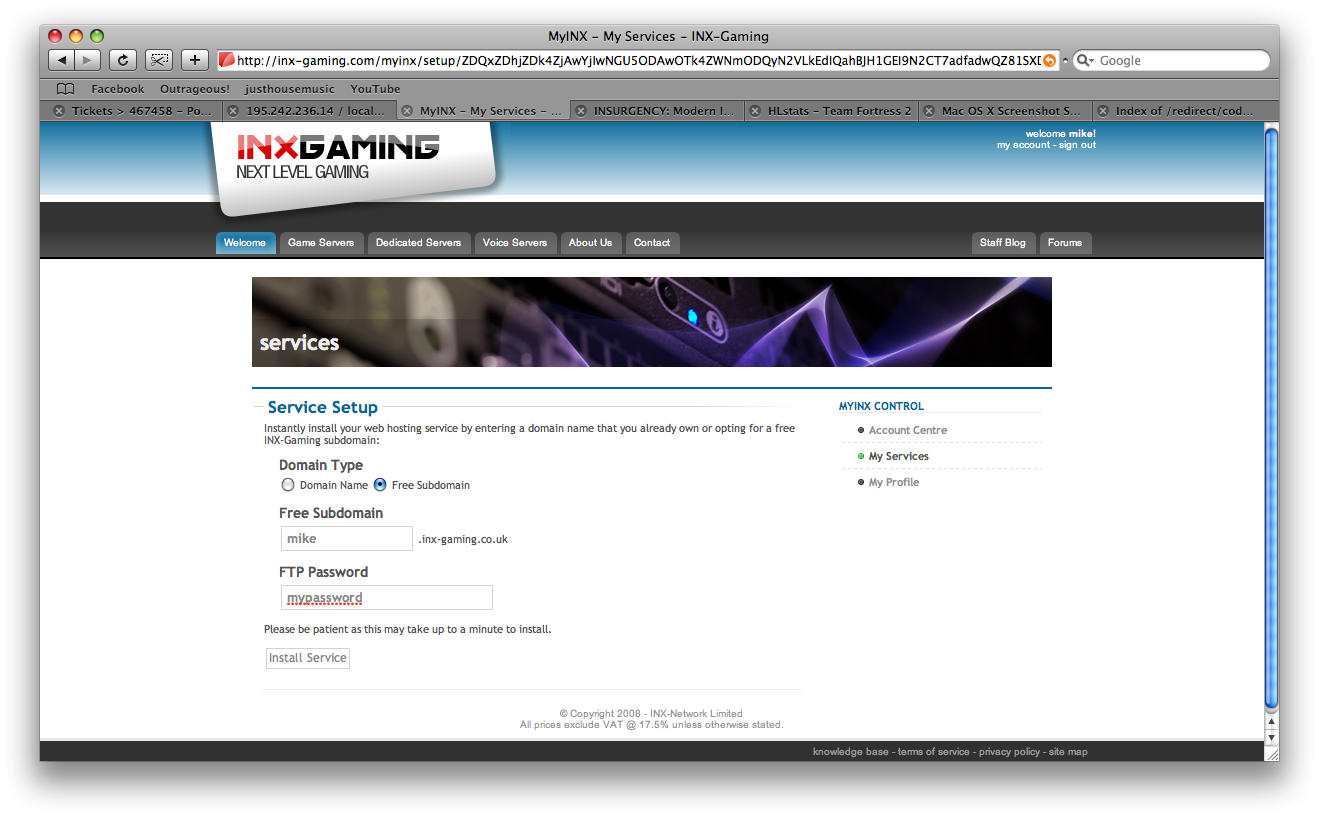Screen dimensions: 1319x816
Task: Open the YouTube bookmark
Action: [375, 89]
